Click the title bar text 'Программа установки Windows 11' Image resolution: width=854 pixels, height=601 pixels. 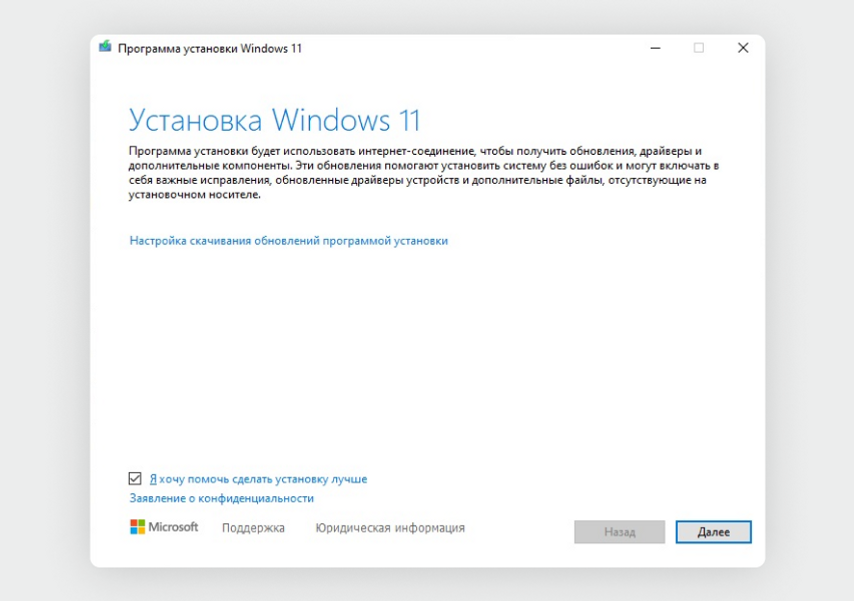[x=210, y=48]
